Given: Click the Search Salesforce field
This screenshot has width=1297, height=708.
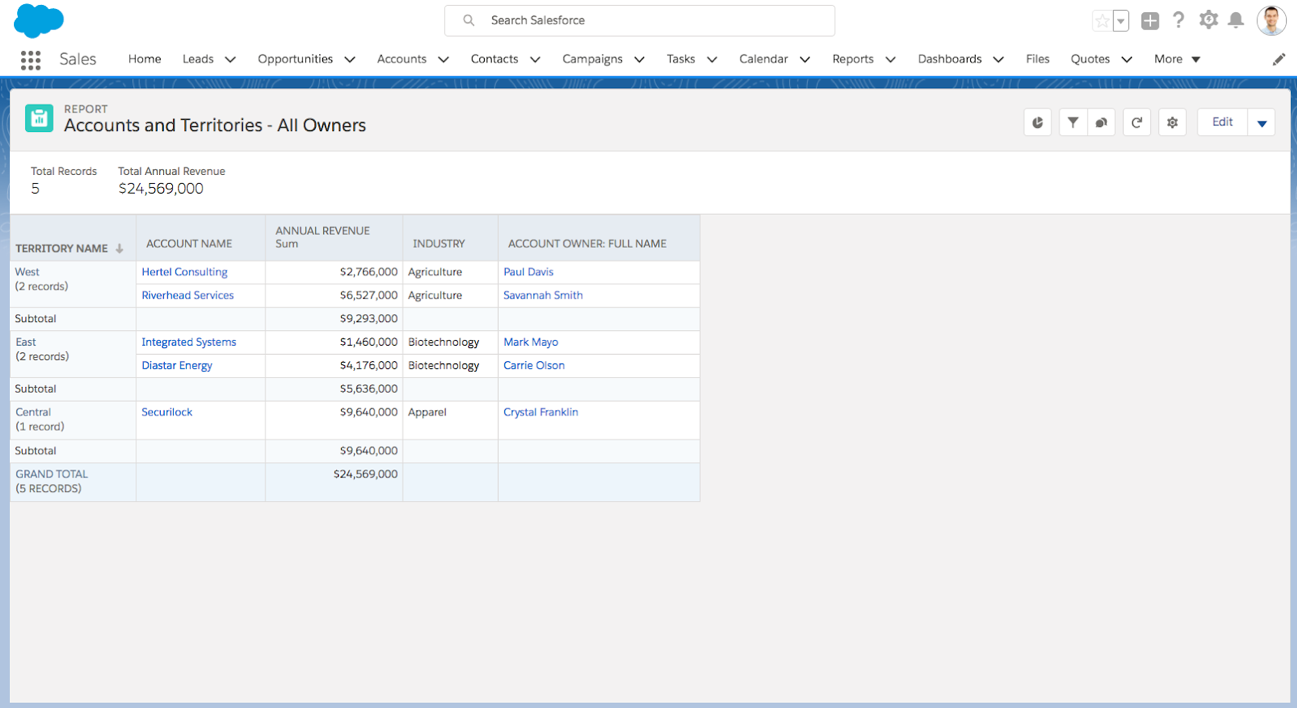Looking at the screenshot, I should tap(640, 20).
